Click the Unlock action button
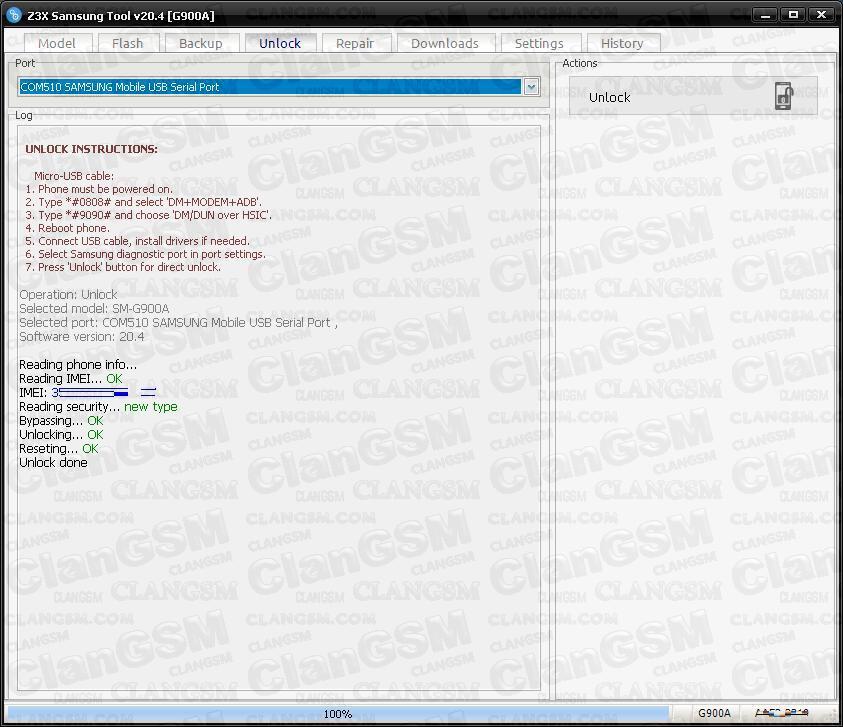This screenshot has height=727, width=843. tap(693, 96)
